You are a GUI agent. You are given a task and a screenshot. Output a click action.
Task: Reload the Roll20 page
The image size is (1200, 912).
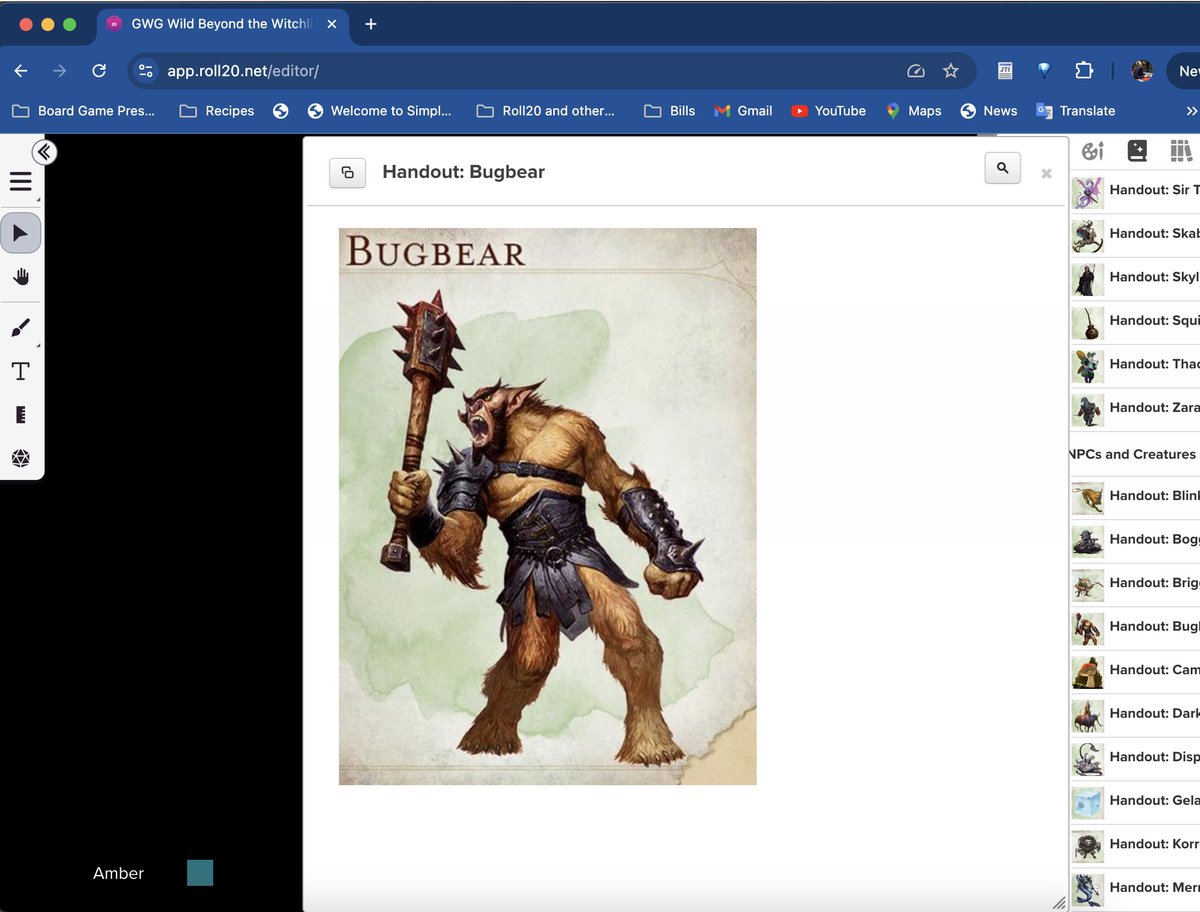(x=99, y=71)
